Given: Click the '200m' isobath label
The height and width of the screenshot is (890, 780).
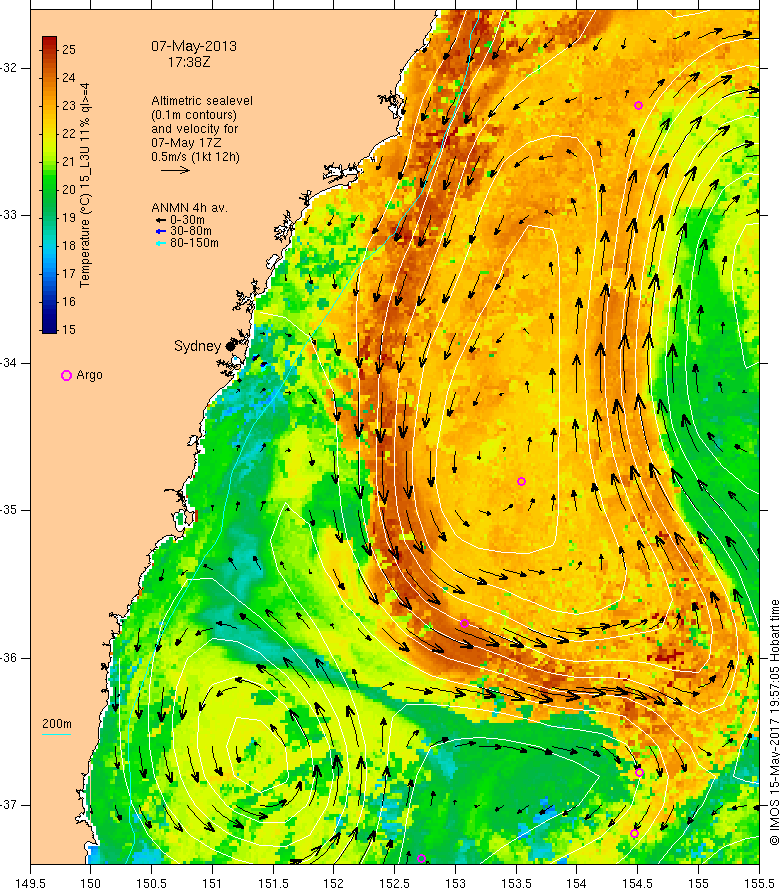Looking at the screenshot, I should point(57,724).
